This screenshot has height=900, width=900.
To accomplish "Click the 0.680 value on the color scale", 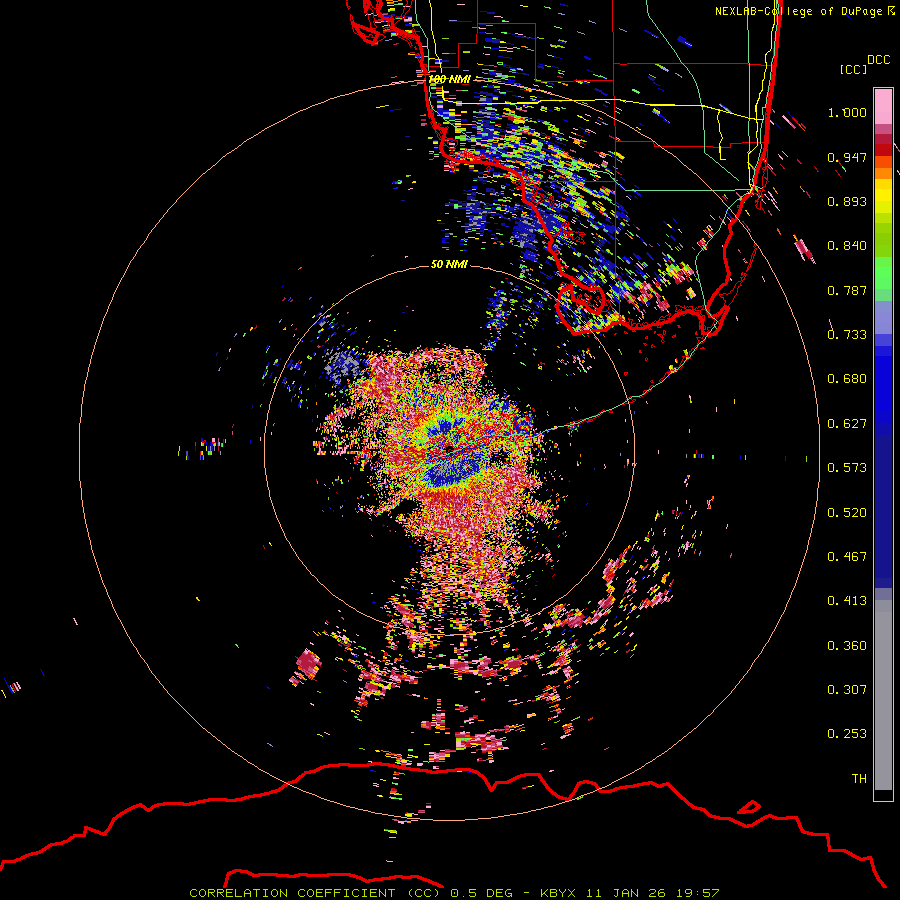I will tap(847, 379).
